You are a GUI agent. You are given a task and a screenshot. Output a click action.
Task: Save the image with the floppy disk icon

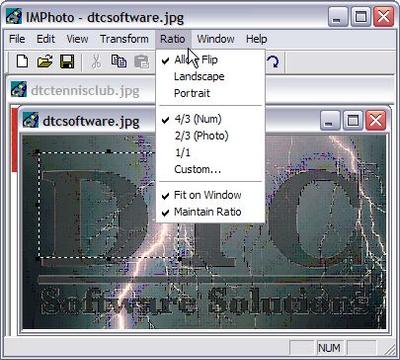(x=67, y=62)
